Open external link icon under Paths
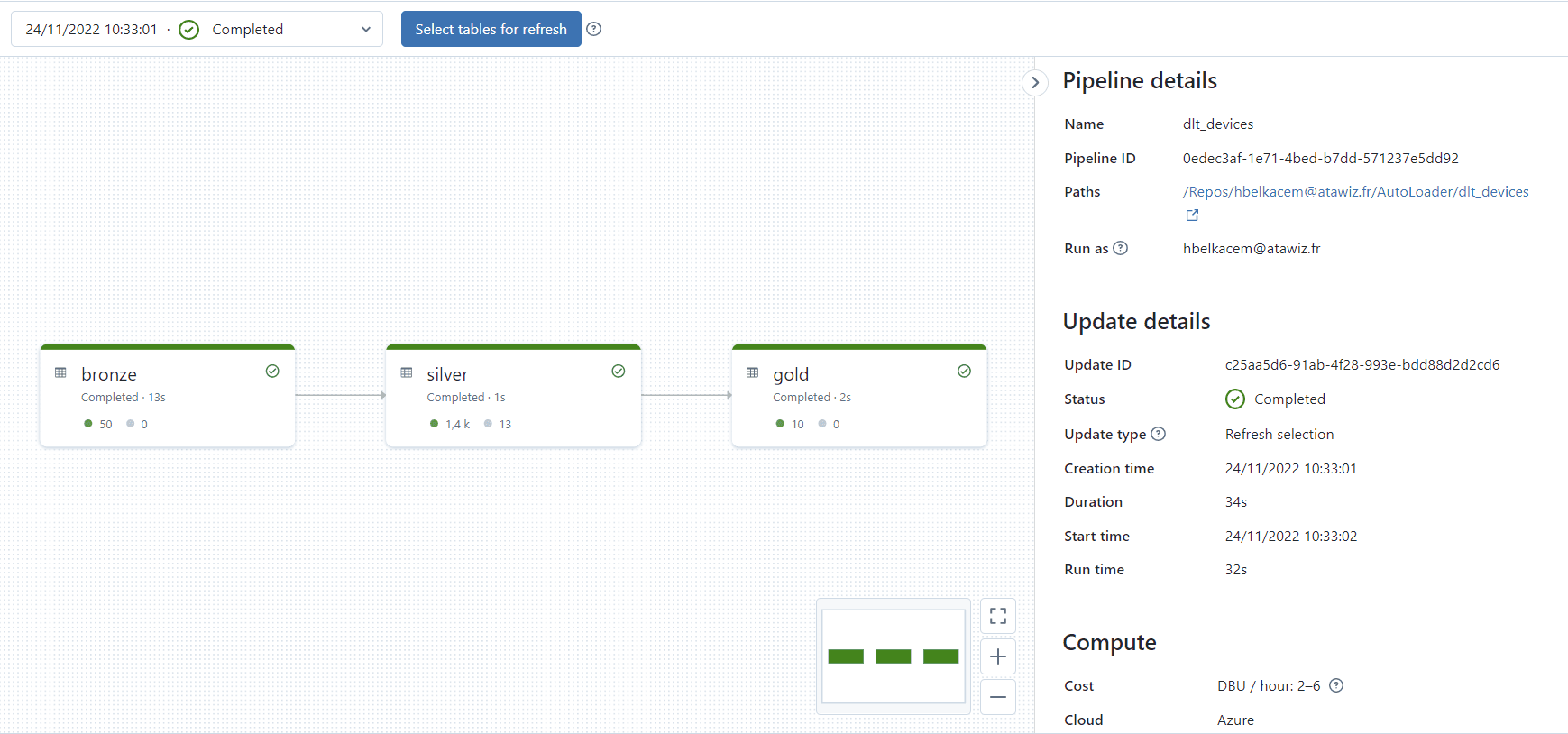This screenshot has height=734, width=1568. point(1192,216)
